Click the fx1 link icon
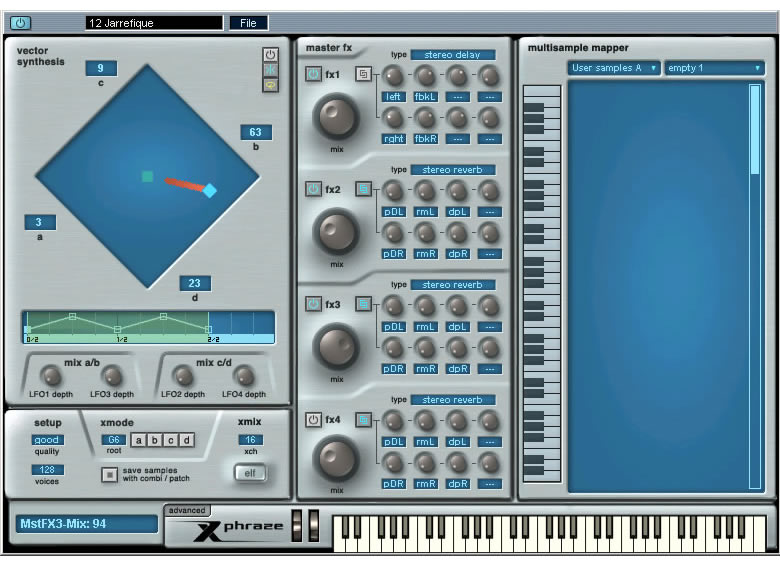Viewport: 780px width, 566px height. [363, 74]
